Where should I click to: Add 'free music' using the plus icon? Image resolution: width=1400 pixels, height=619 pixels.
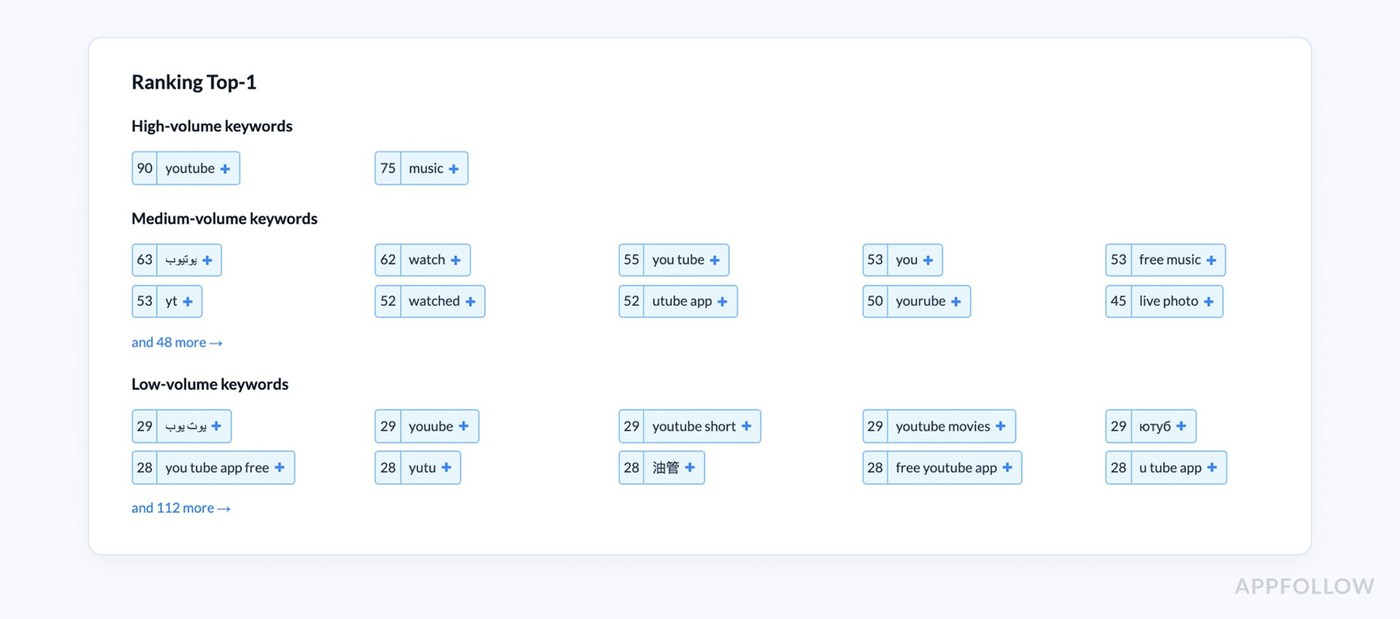click(x=1211, y=260)
